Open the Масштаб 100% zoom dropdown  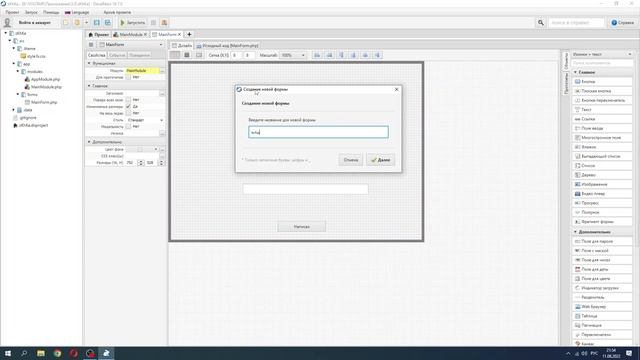(x=293, y=55)
